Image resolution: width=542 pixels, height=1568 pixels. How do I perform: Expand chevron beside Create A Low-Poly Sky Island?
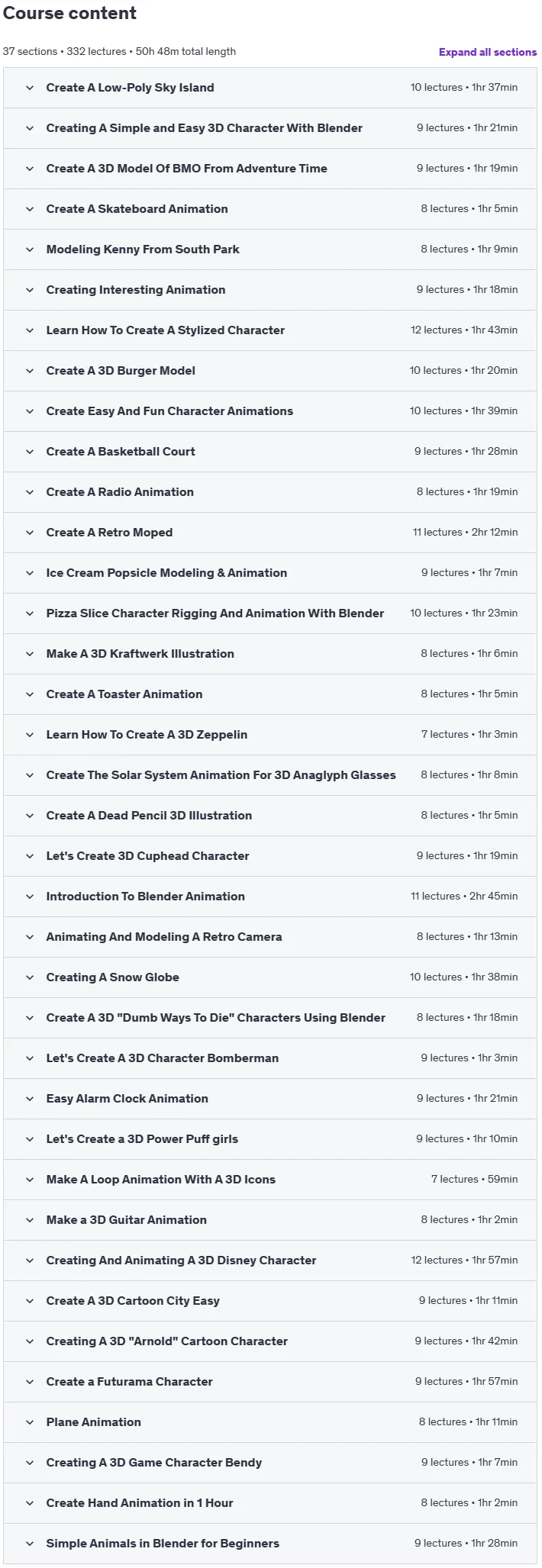pyautogui.click(x=30, y=88)
